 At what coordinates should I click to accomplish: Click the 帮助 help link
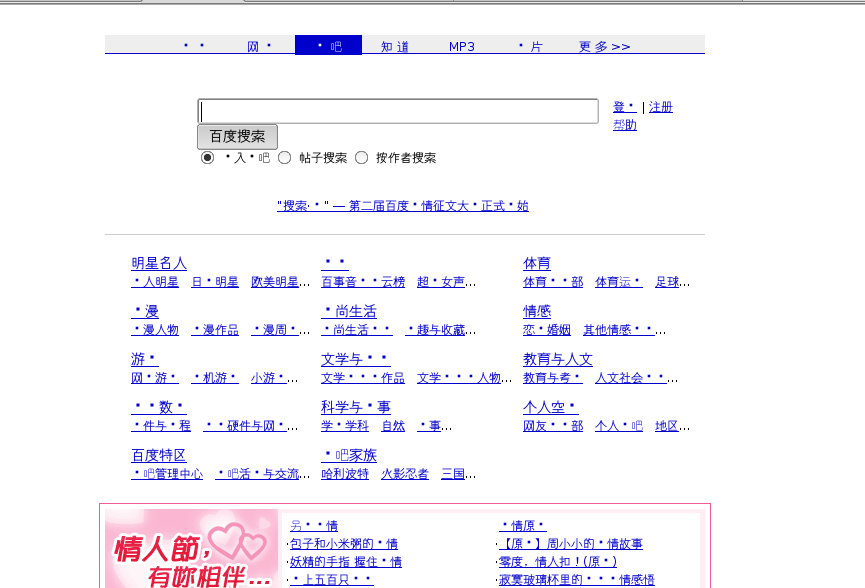(624, 125)
